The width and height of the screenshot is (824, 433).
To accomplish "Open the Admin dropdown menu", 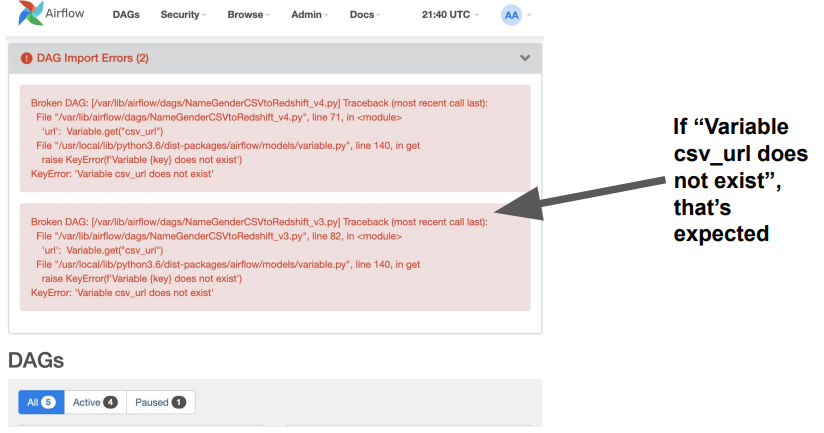I will coord(310,15).
